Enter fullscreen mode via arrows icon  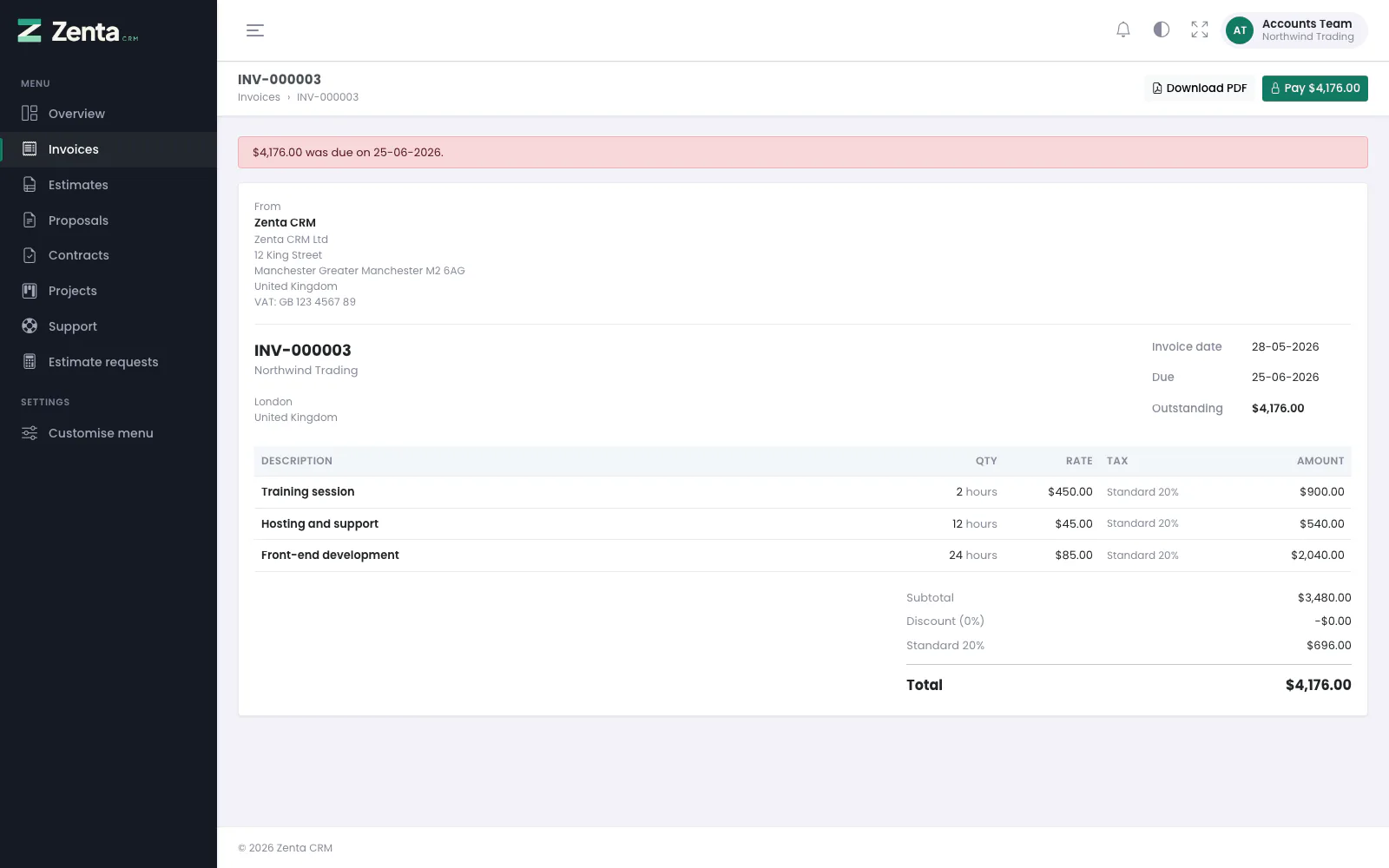point(1200,30)
